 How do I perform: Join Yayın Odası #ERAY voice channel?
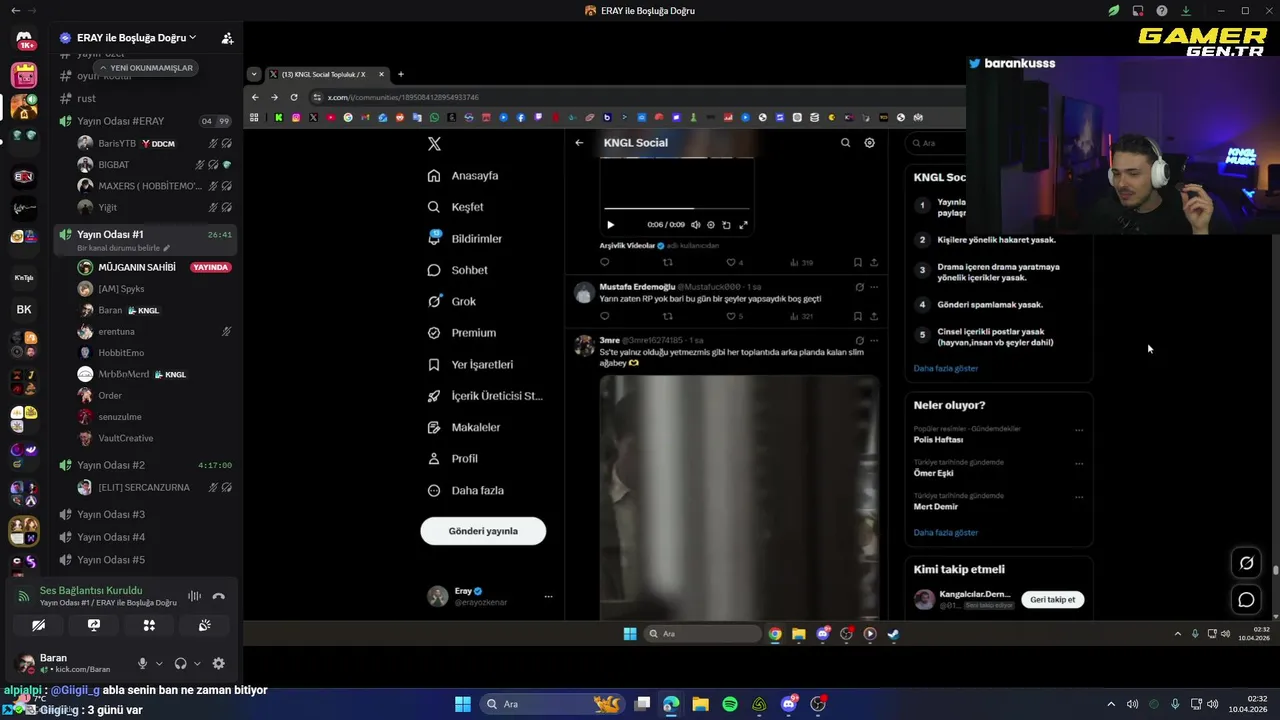coord(145,121)
